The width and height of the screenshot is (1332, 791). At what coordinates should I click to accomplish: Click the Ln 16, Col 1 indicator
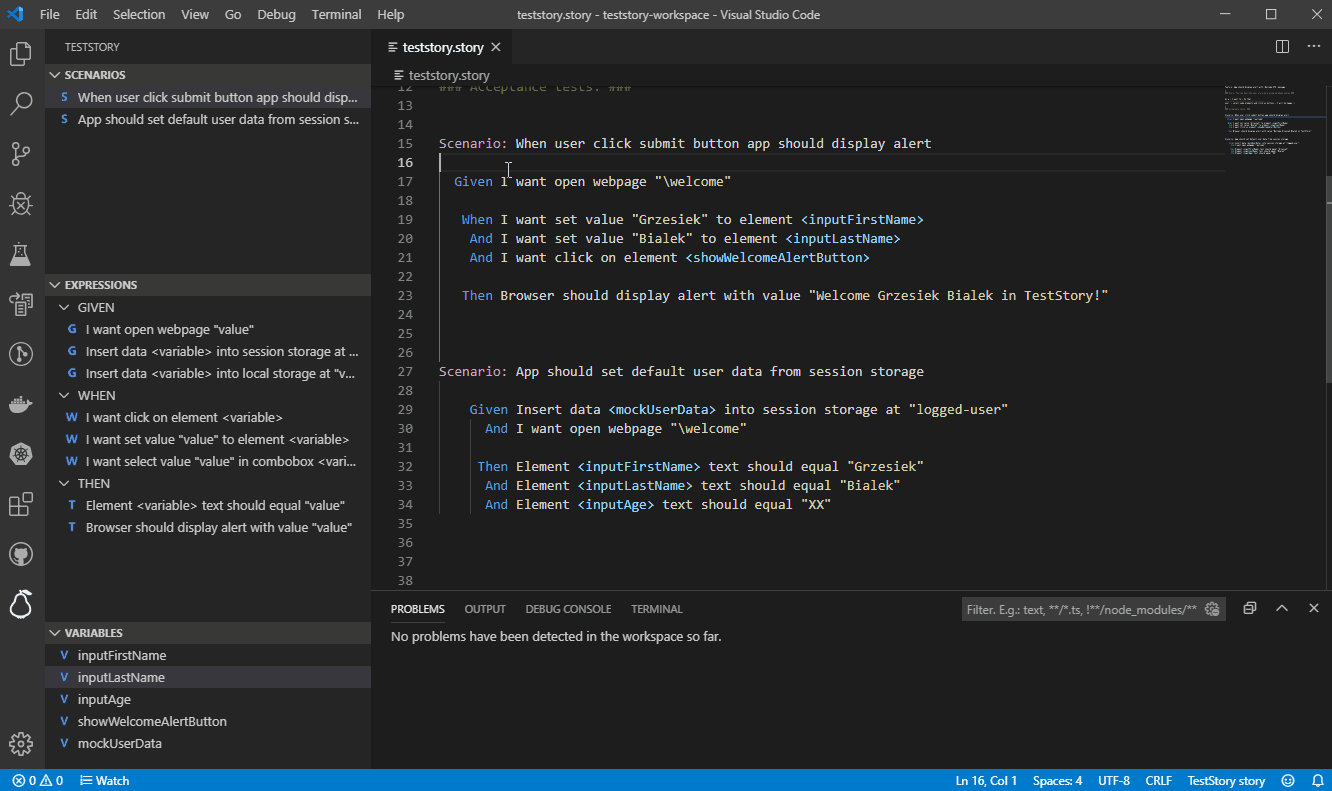(x=986, y=781)
